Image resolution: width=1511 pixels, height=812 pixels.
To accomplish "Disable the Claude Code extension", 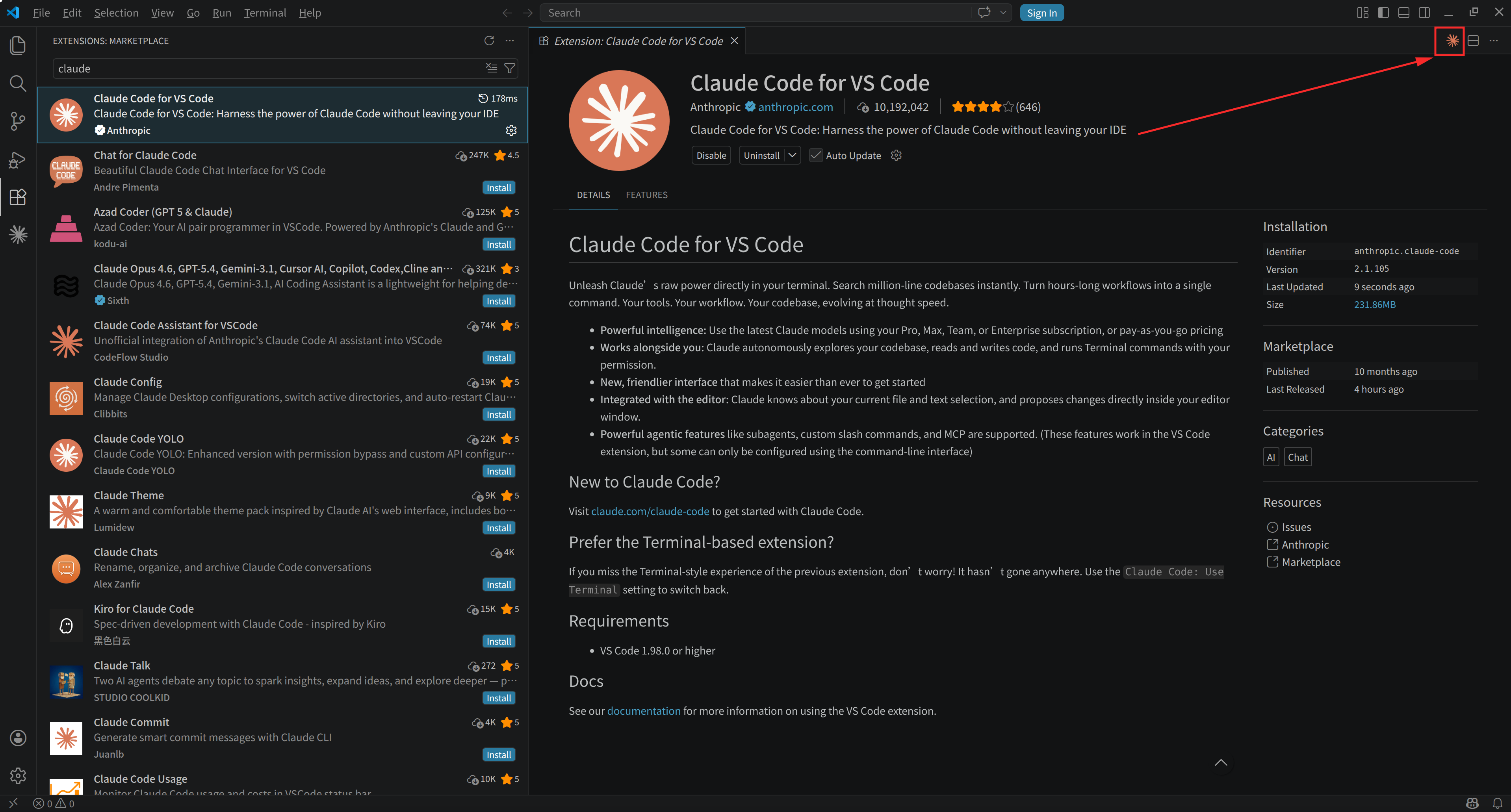I will 711,156.
